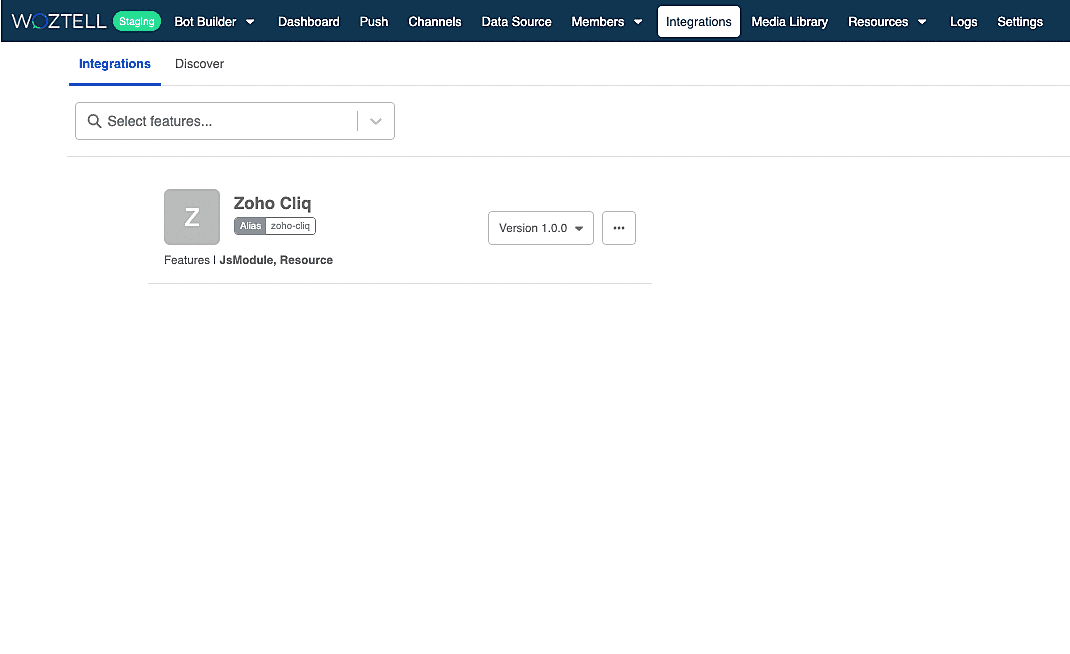Screen dimensions: 1070x654
Task: Click the search magnifier icon
Action: click(94, 121)
